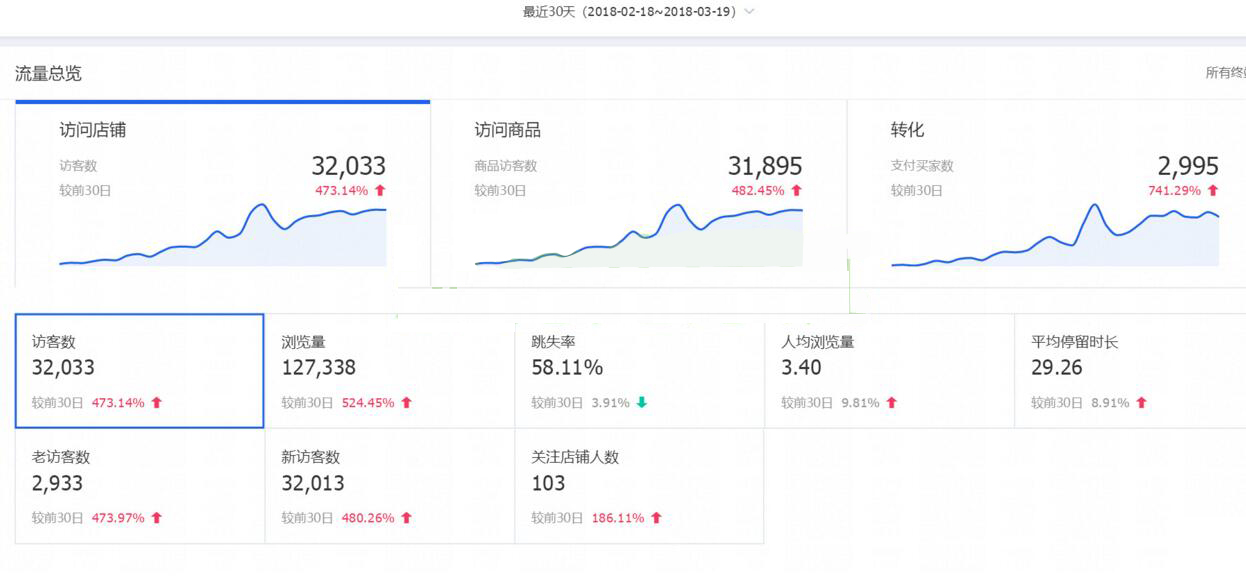Open the 最近30天 date range dropdown
The height and width of the screenshot is (576, 1246).
[630, 12]
